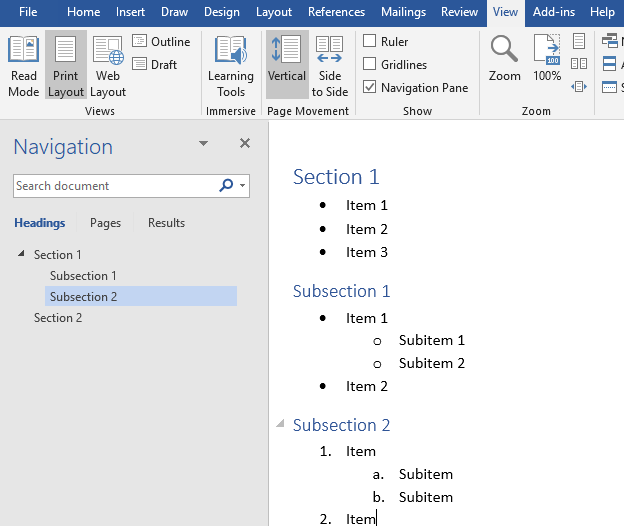Image resolution: width=624 pixels, height=526 pixels.
Task: Click the Section 1 document heading
Action: click(336, 177)
